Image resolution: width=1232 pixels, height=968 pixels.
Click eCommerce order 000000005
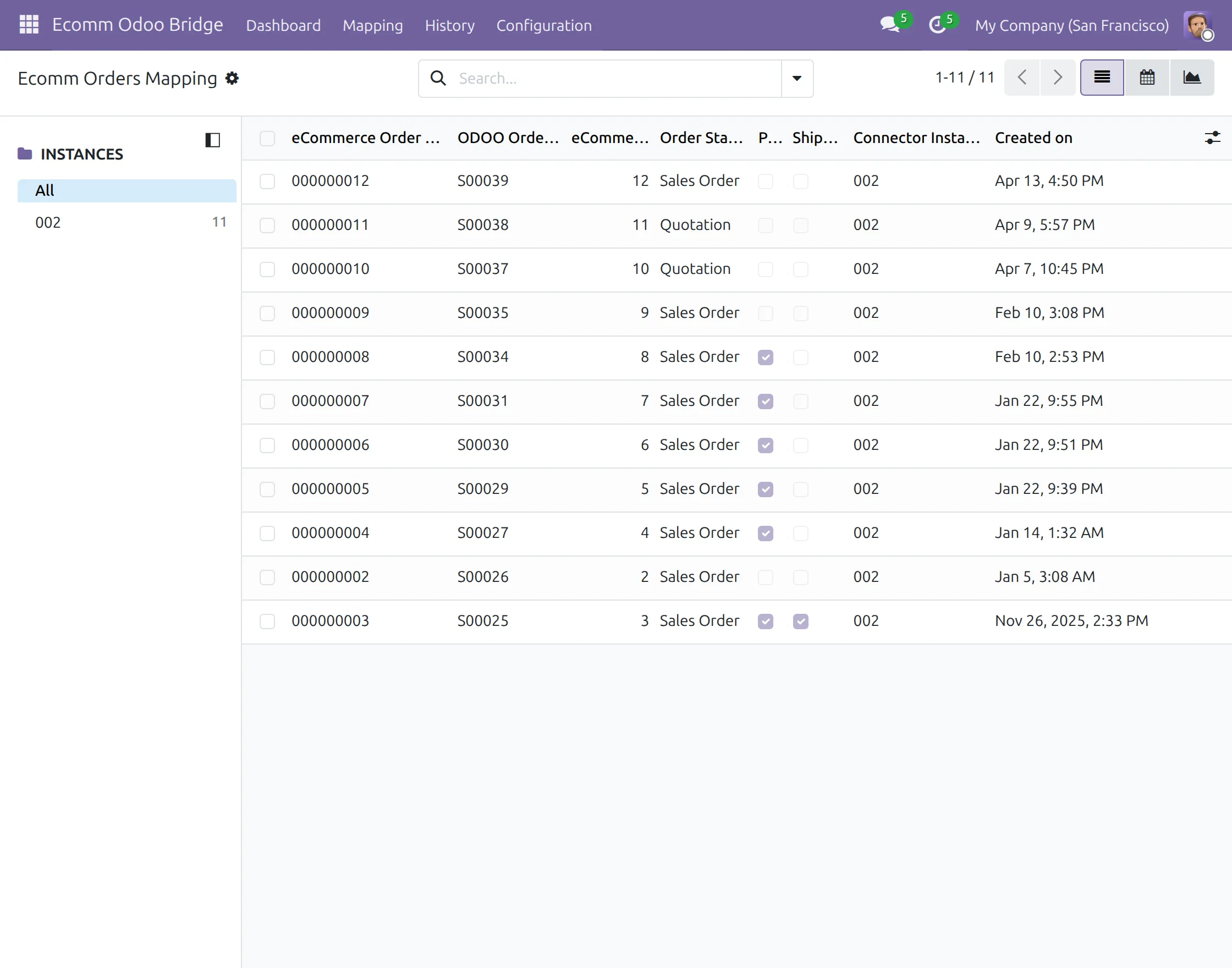pos(331,488)
